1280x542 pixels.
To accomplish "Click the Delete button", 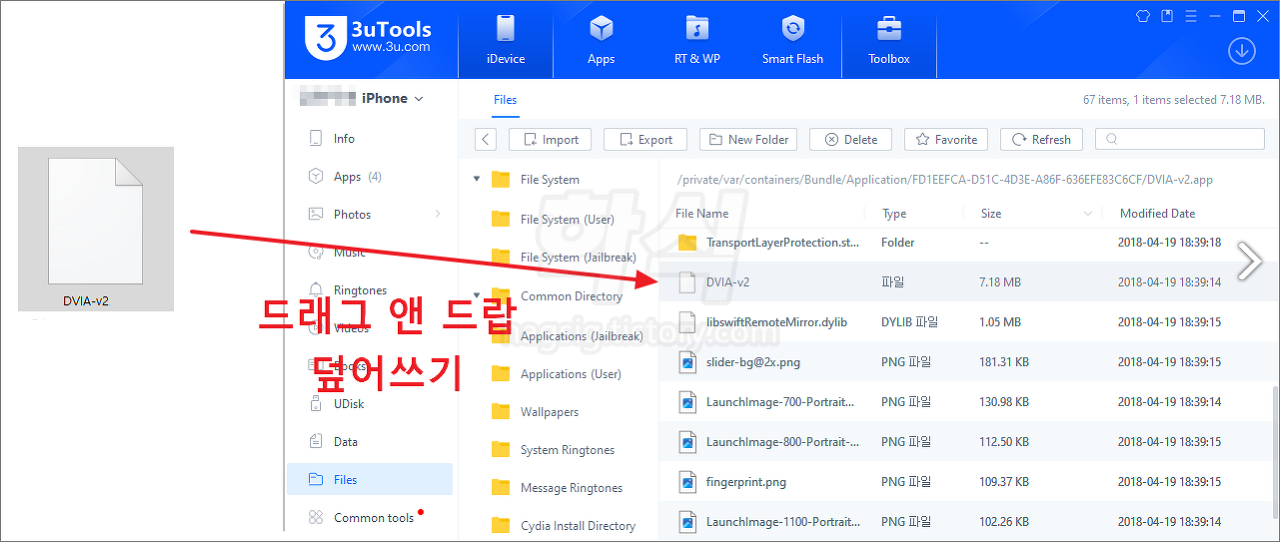I will [850, 139].
